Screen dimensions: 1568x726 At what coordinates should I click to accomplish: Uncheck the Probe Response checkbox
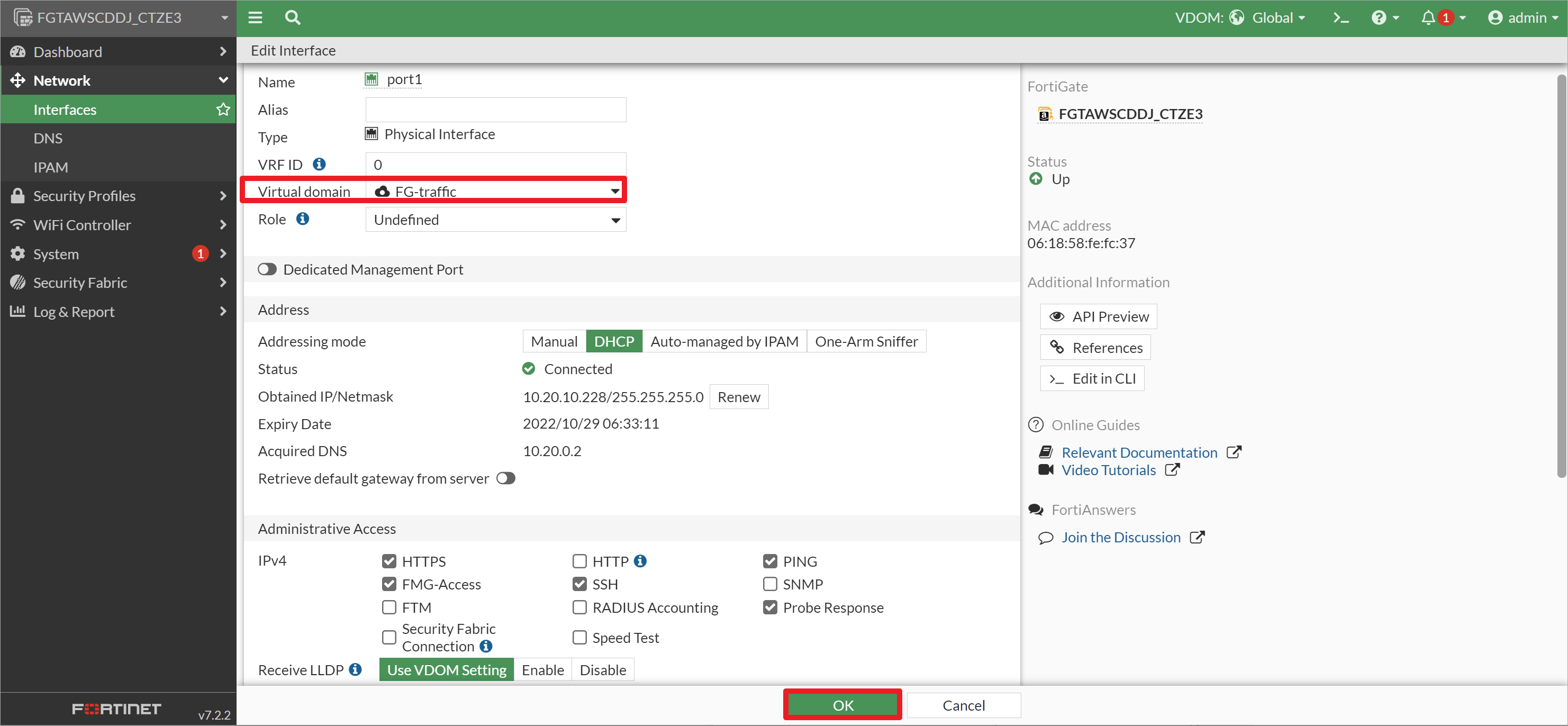770,607
